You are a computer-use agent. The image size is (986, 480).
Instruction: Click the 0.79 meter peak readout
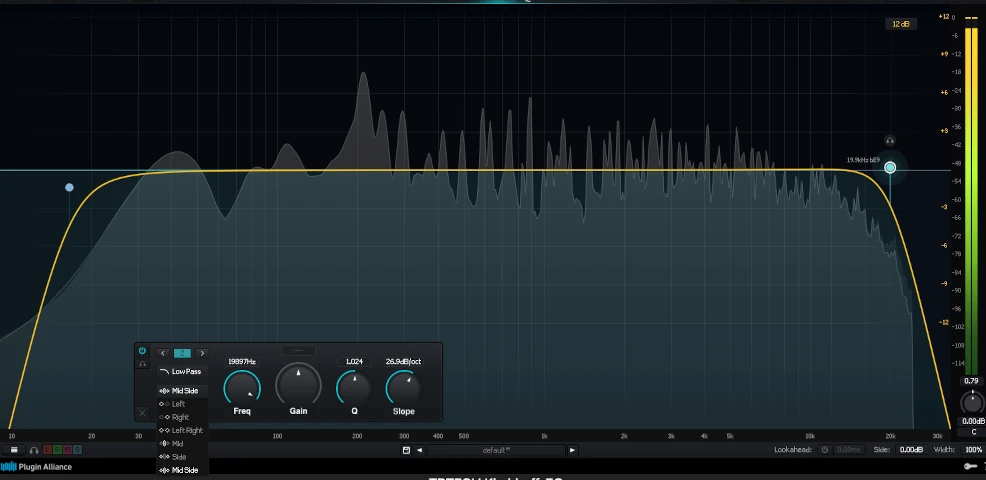(971, 381)
